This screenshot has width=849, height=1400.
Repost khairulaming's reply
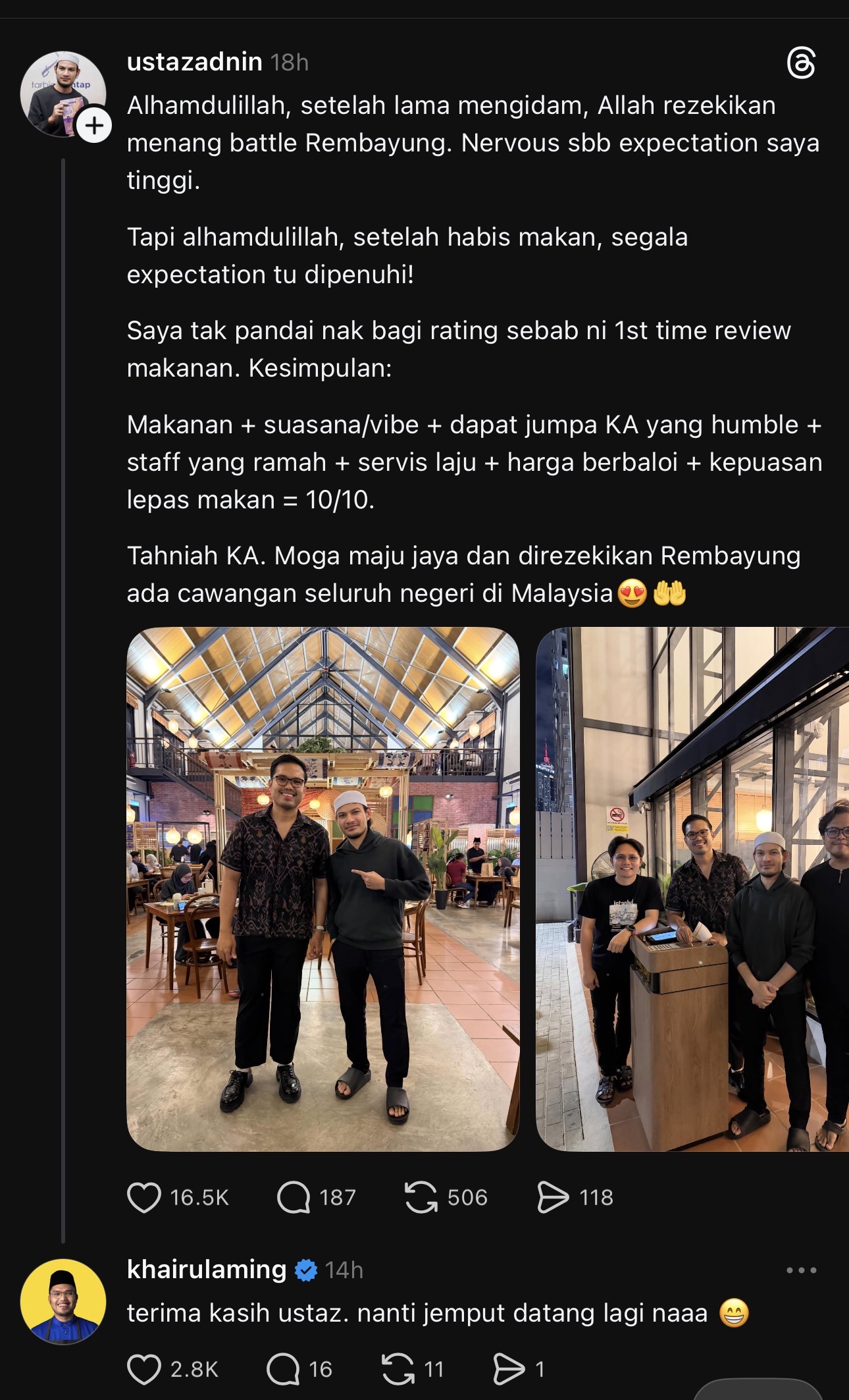point(398,1369)
